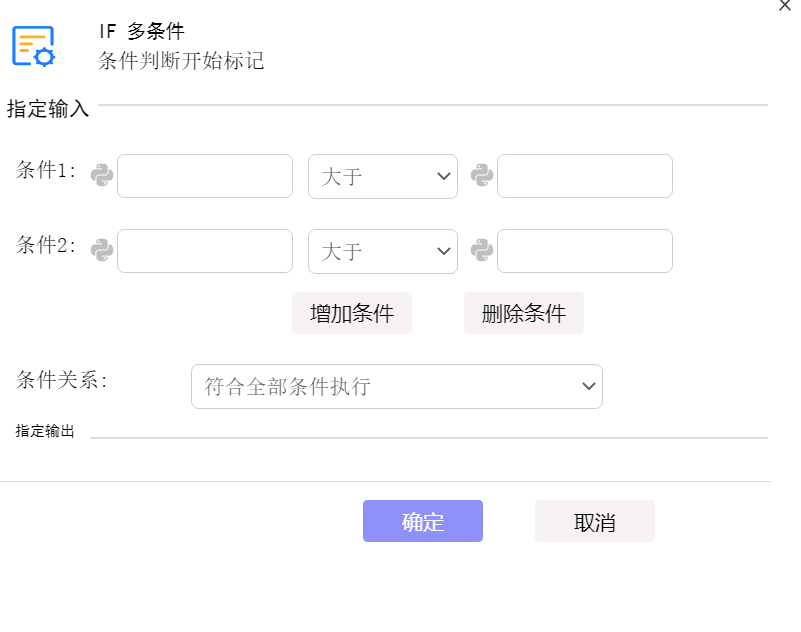Open the 条件1 大于 operator dropdown

[383, 176]
